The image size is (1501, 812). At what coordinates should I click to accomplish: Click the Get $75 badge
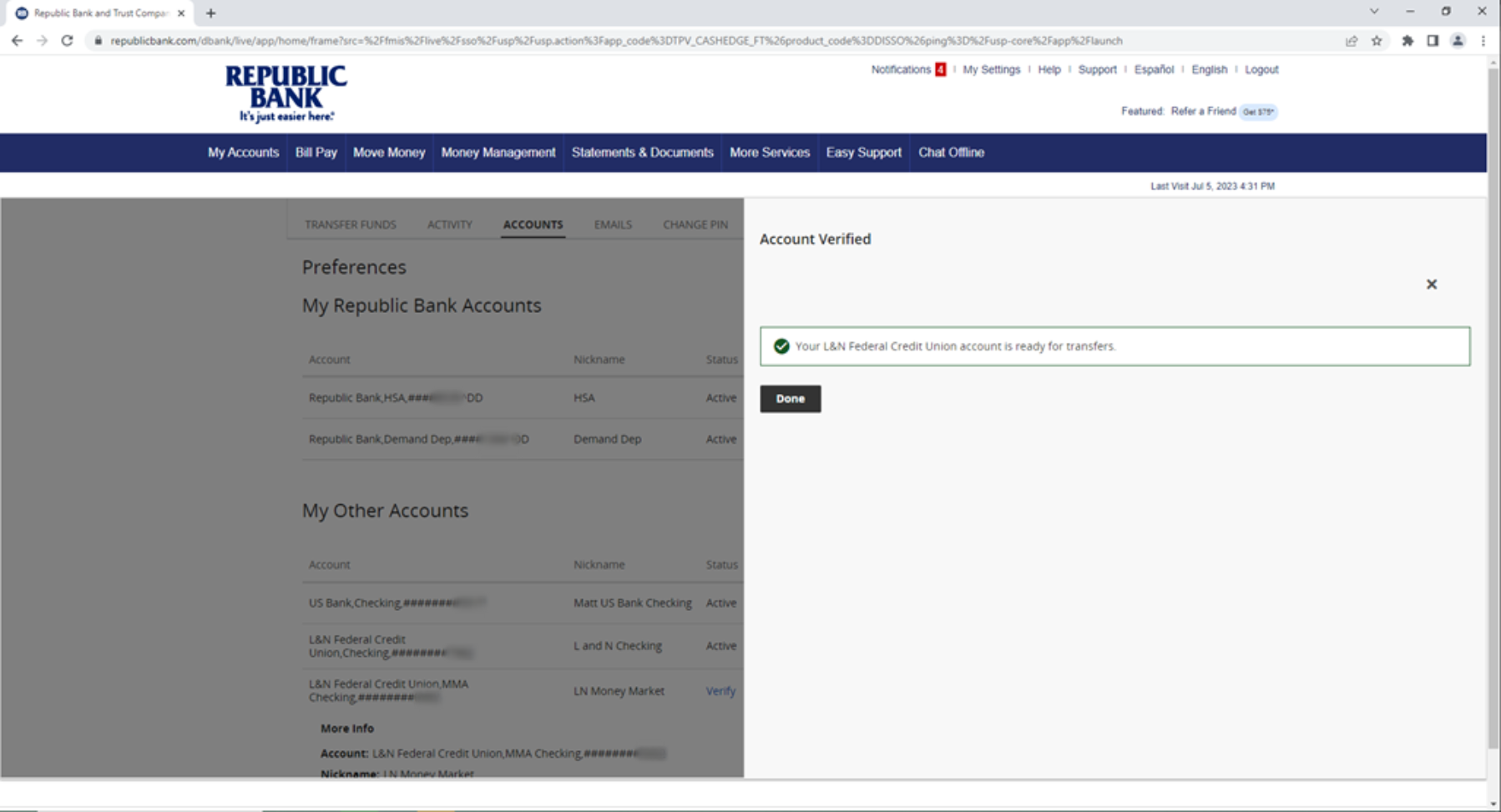1258,112
